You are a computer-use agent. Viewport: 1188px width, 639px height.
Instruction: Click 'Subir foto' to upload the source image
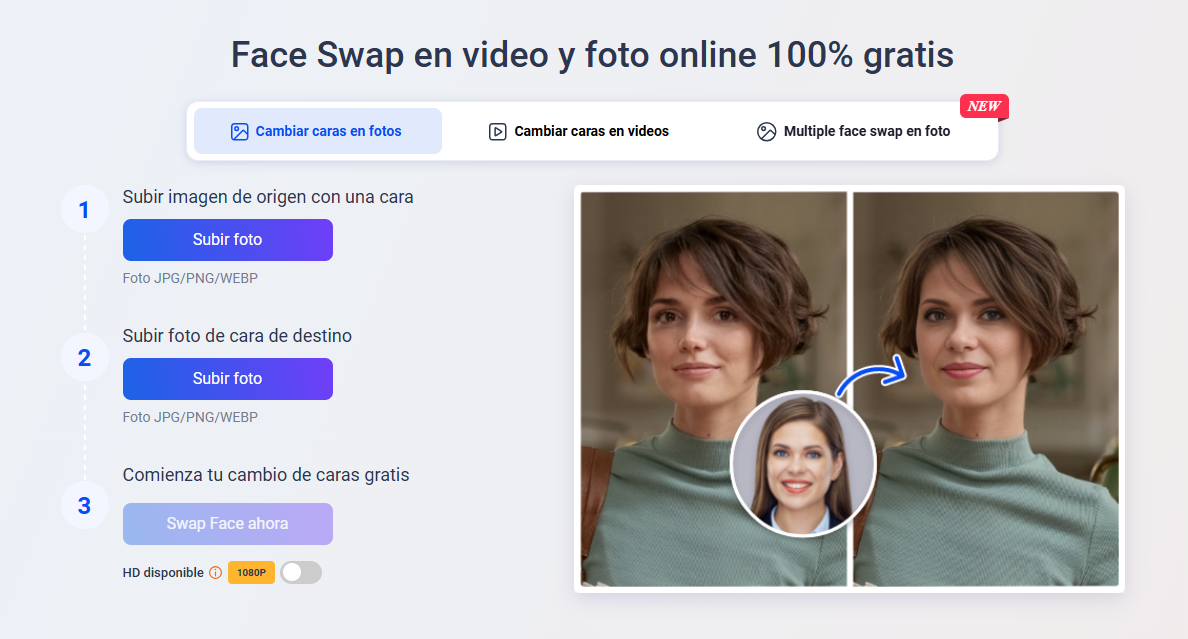point(227,240)
